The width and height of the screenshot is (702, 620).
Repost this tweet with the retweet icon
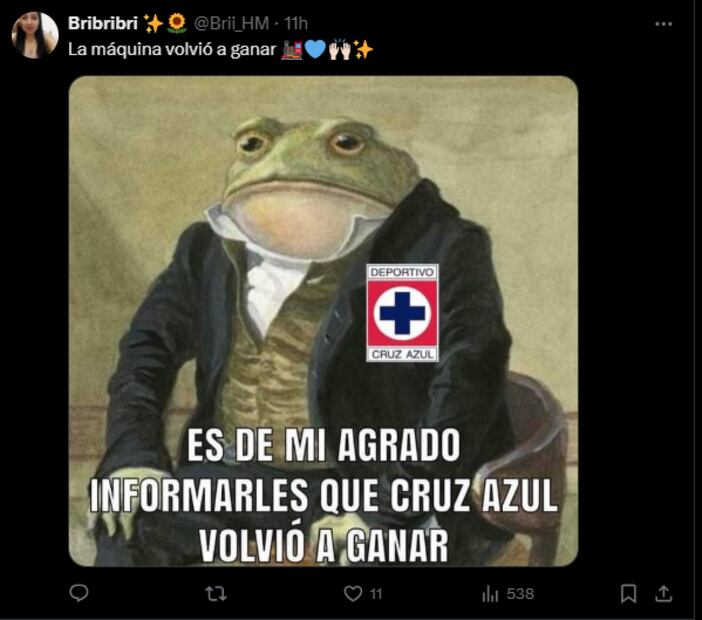pyautogui.click(x=216, y=594)
